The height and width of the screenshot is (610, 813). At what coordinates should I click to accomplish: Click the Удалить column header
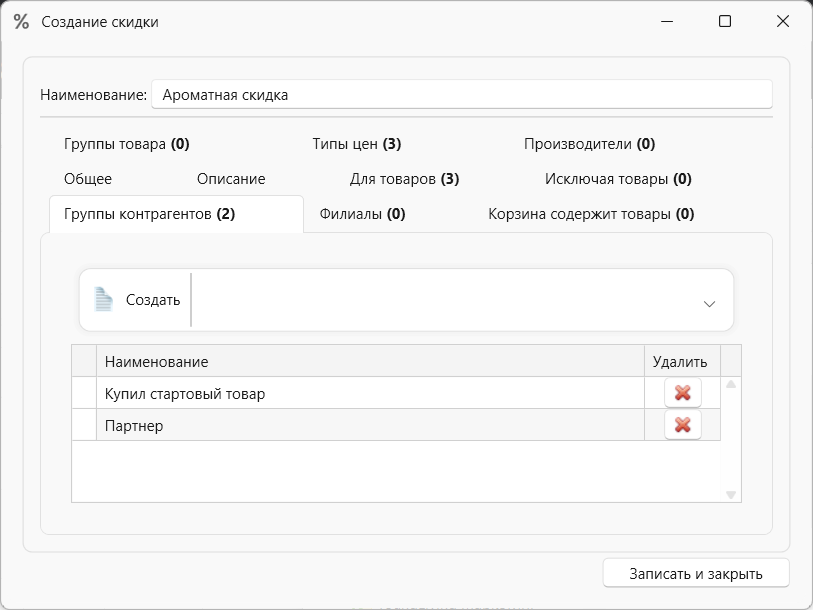coord(682,361)
